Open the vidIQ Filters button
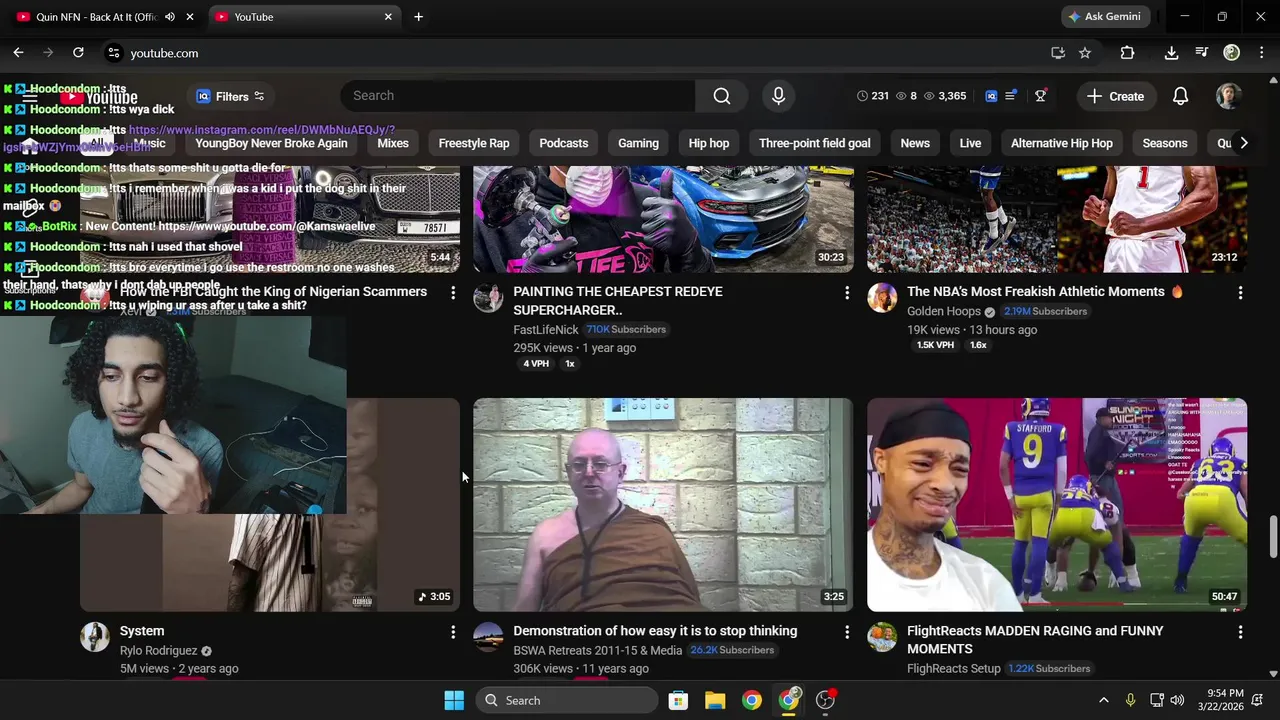Image resolution: width=1280 pixels, height=720 pixels. point(230,97)
